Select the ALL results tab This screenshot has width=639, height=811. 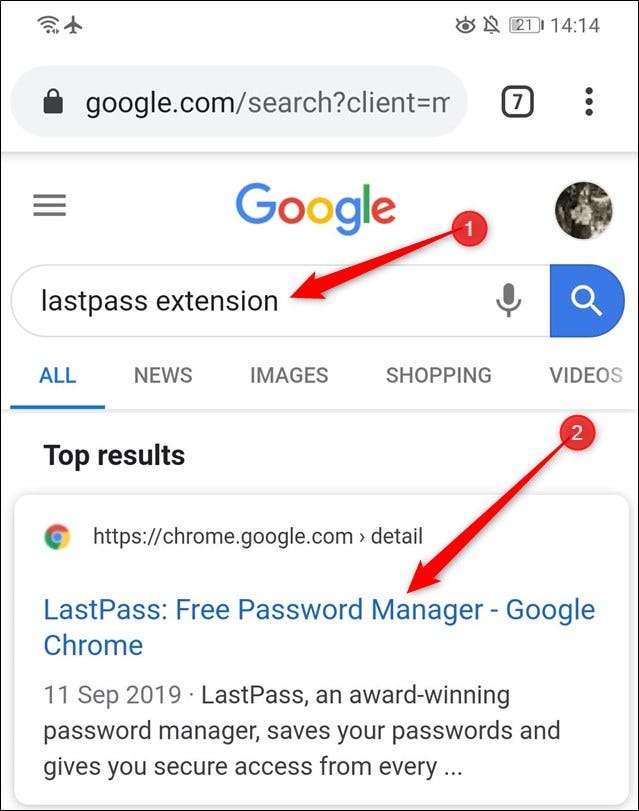click(x=57, y=375)
